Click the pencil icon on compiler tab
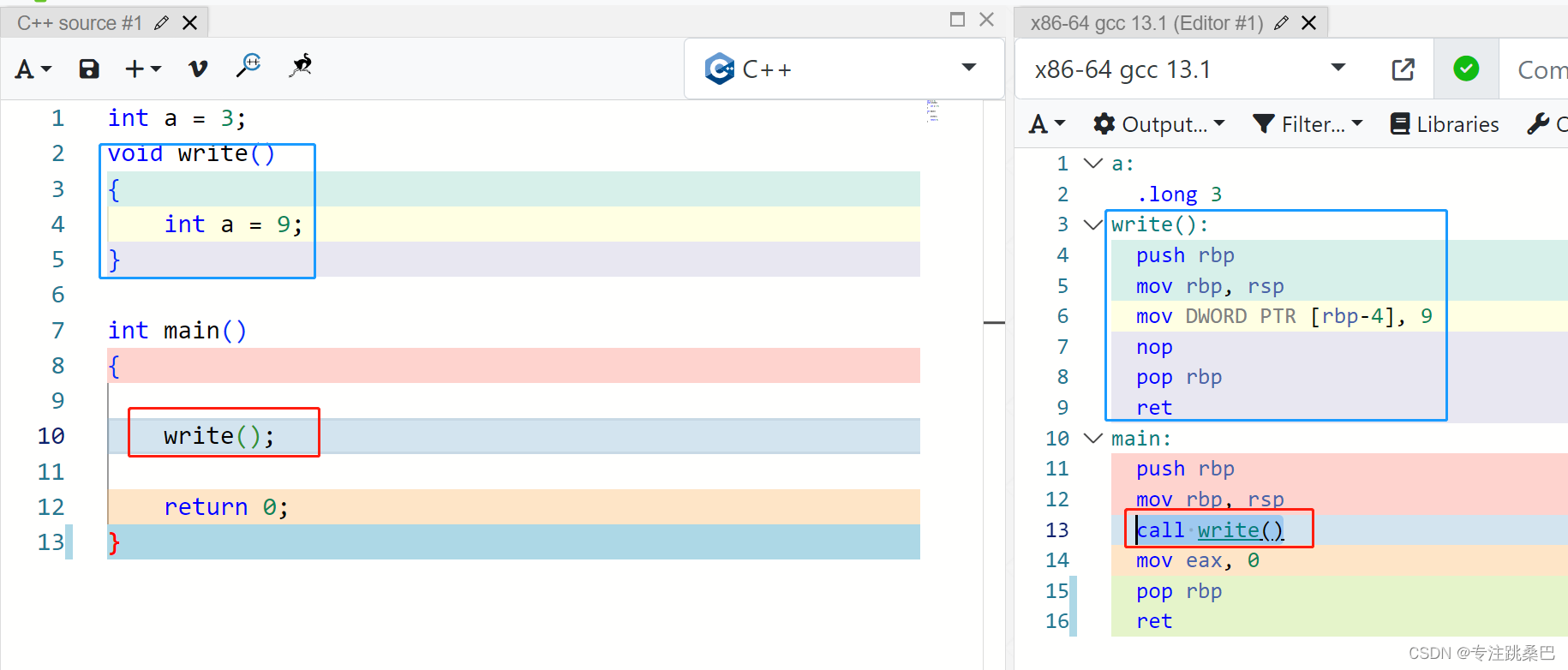This screenshot has height=670, width=1568. [x=1281, y=23]
